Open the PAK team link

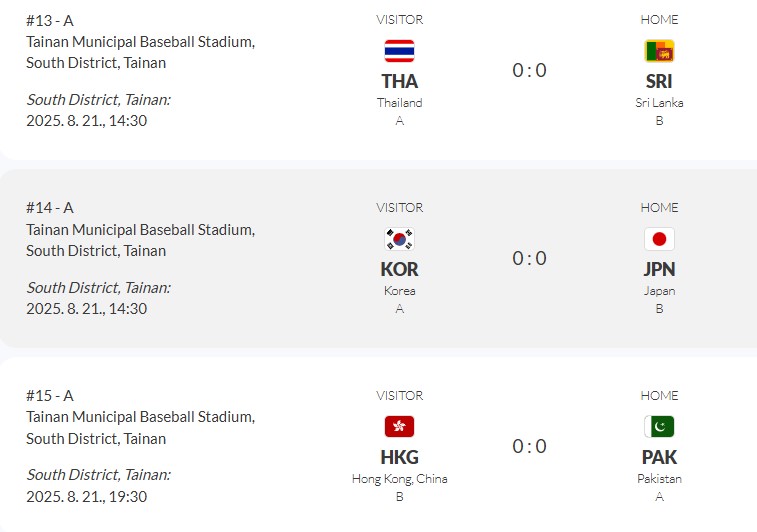(659, 457)
